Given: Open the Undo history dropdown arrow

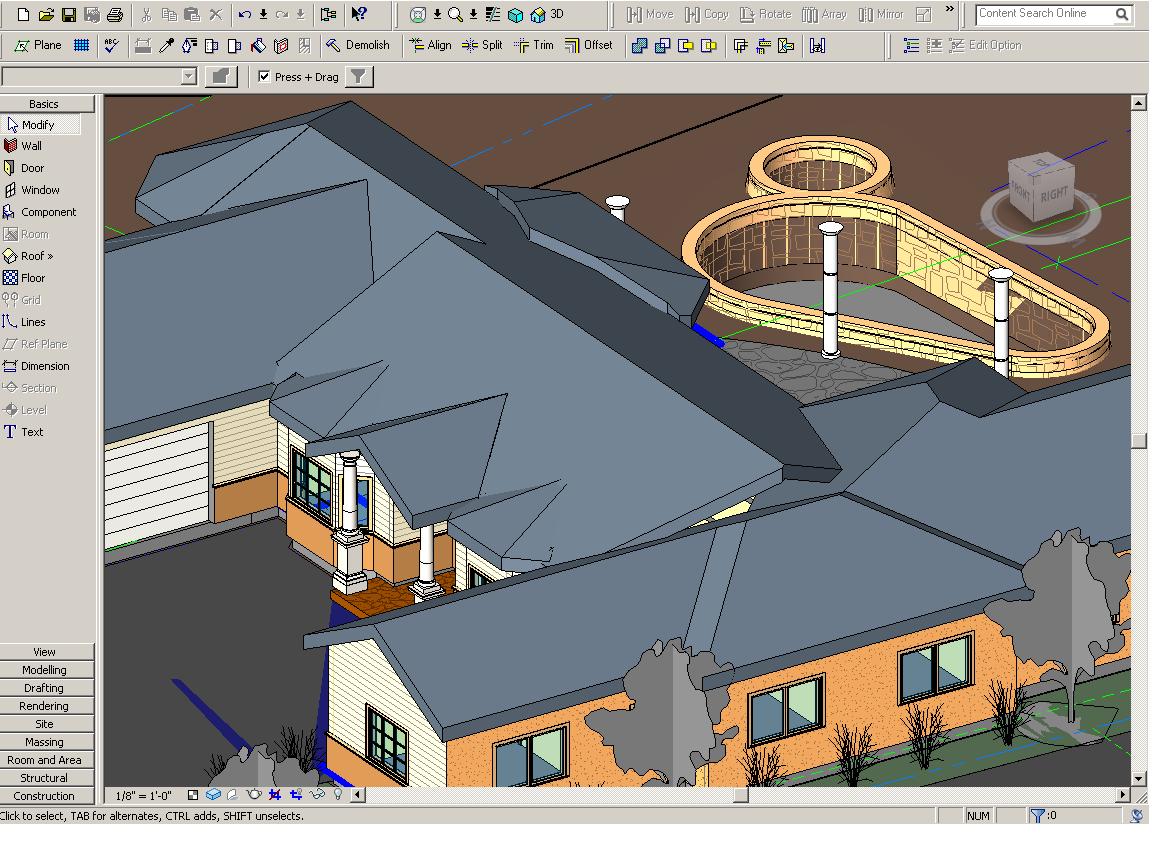Looking at the screenshot, I should 263,14.
